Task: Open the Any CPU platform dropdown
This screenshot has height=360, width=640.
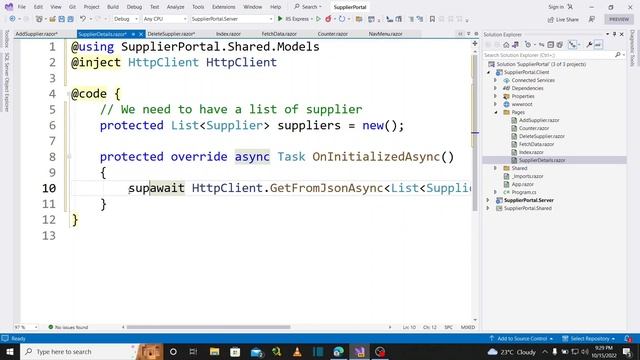Action: 165,19
